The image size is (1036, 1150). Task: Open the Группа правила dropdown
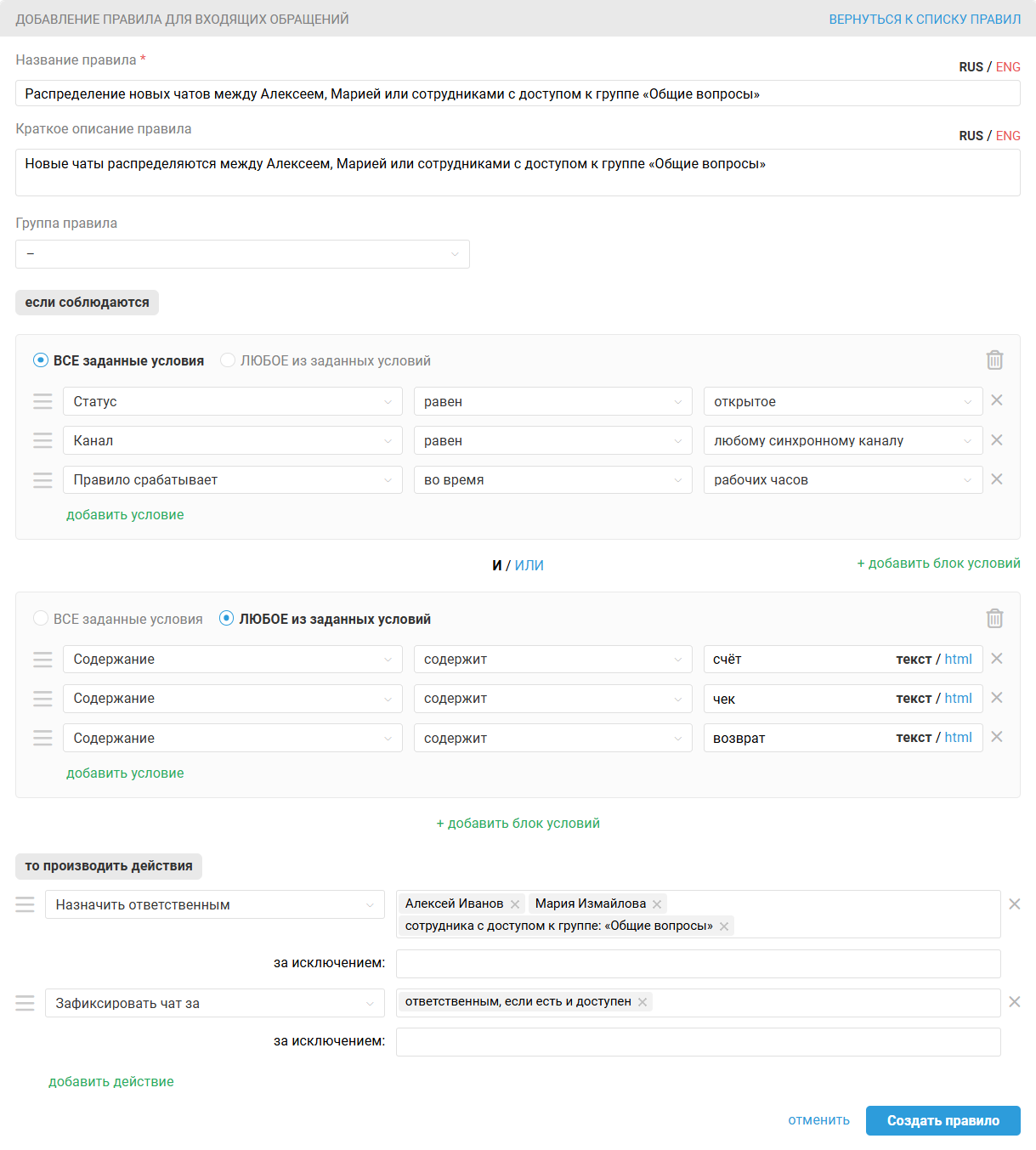coord(242,254)
